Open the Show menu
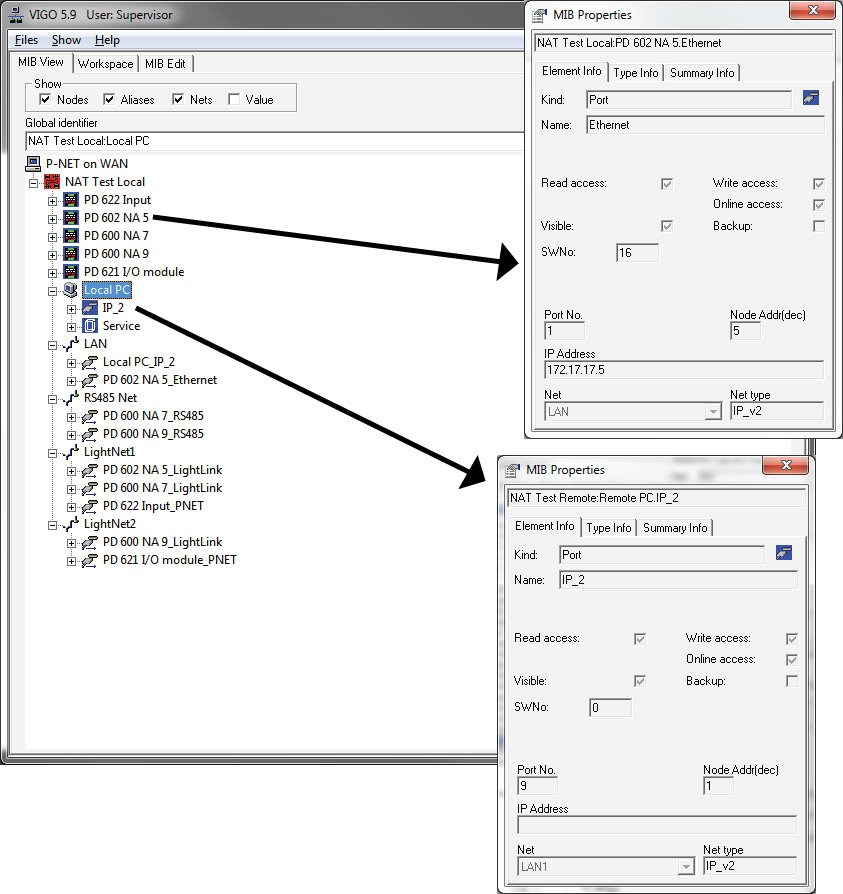 pyautogui.click(x=66, y=40)
